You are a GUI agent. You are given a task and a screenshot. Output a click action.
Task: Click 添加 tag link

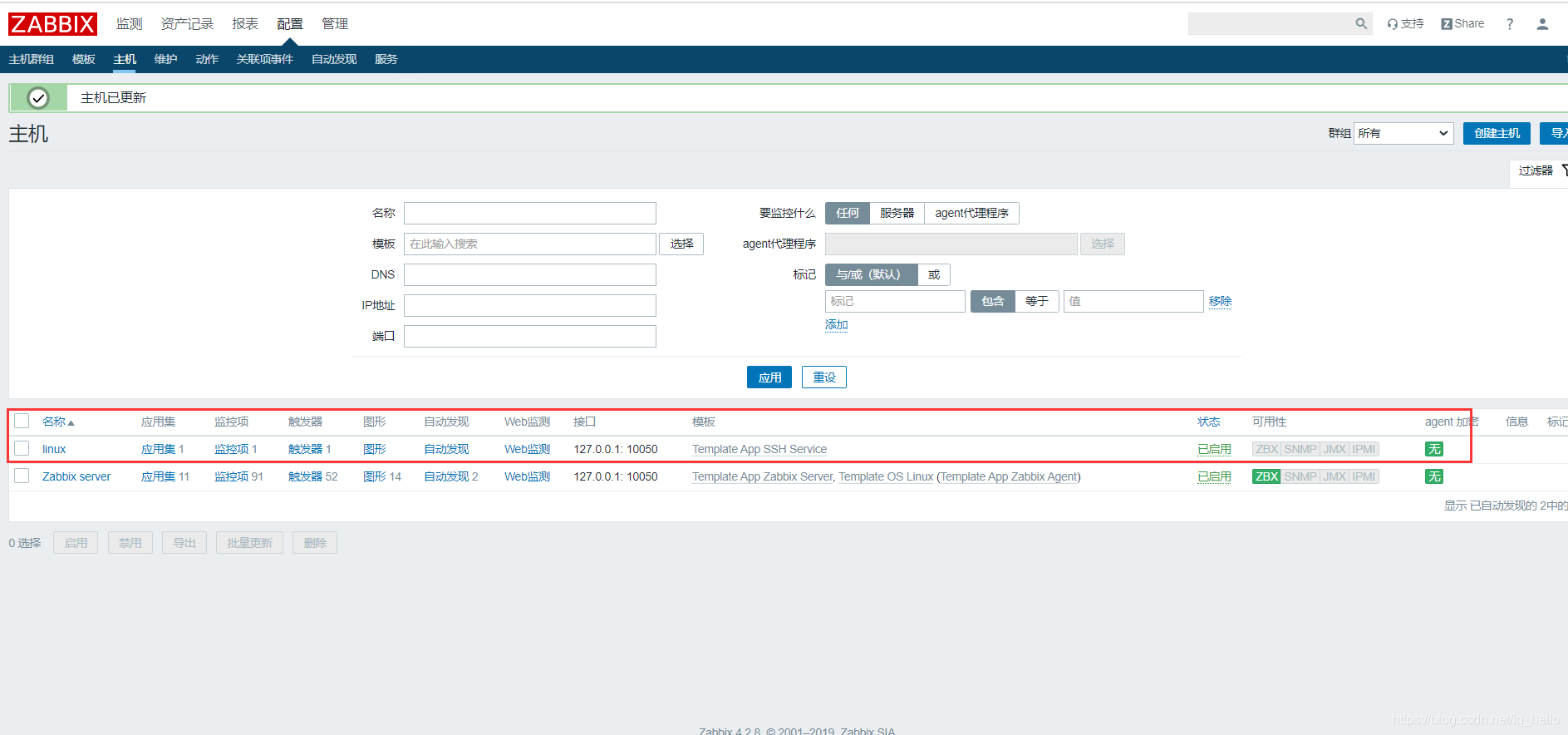point(837,324)
